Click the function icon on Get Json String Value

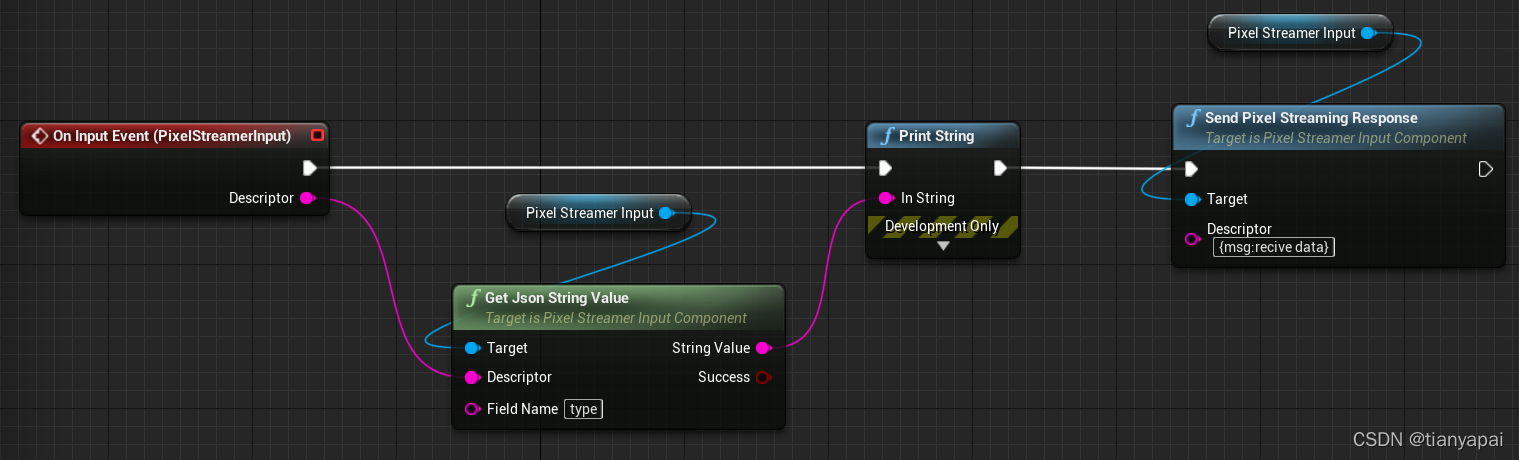tap(473, 298)
